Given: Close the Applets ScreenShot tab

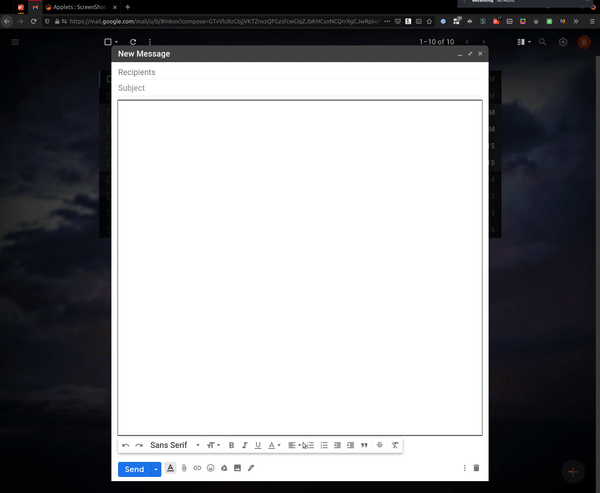Looking at the screenshot, I should [115, 7].
